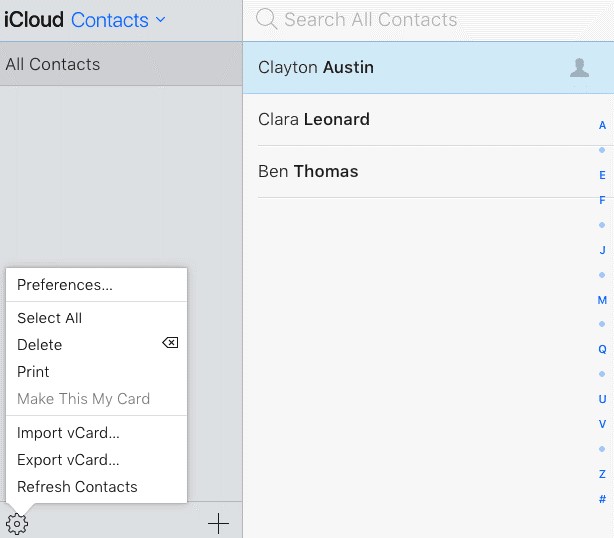The width and height of the screenshot is (614, 538).
Task: Select Refresh Contacts menu entry
Action: coord(96,487)
